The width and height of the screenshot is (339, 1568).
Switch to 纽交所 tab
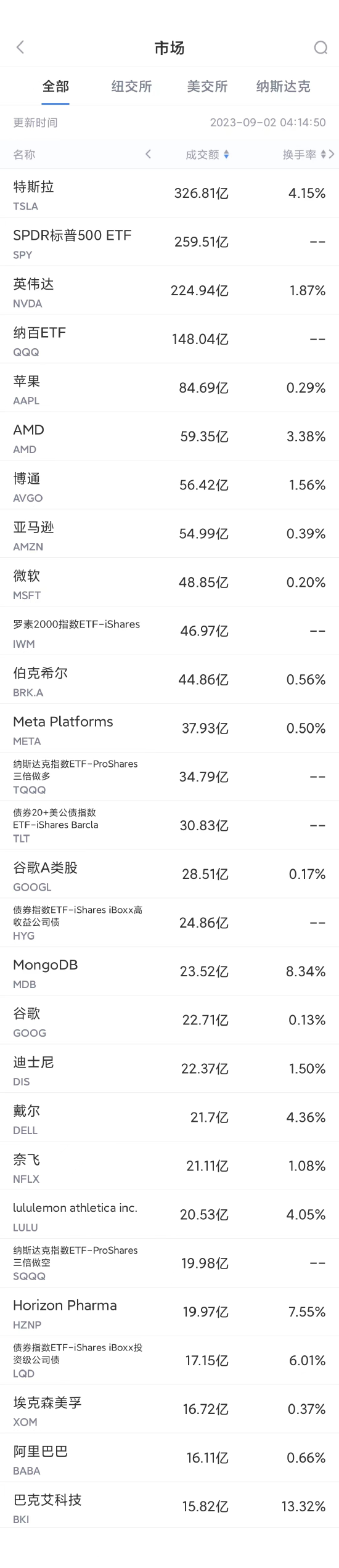pos(131,86)
